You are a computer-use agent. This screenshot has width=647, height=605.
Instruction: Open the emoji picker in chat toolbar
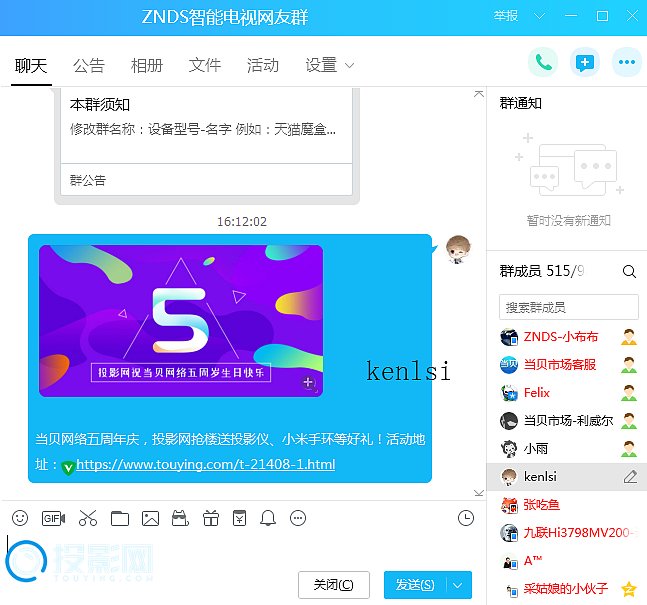click(x=20, y=518)
